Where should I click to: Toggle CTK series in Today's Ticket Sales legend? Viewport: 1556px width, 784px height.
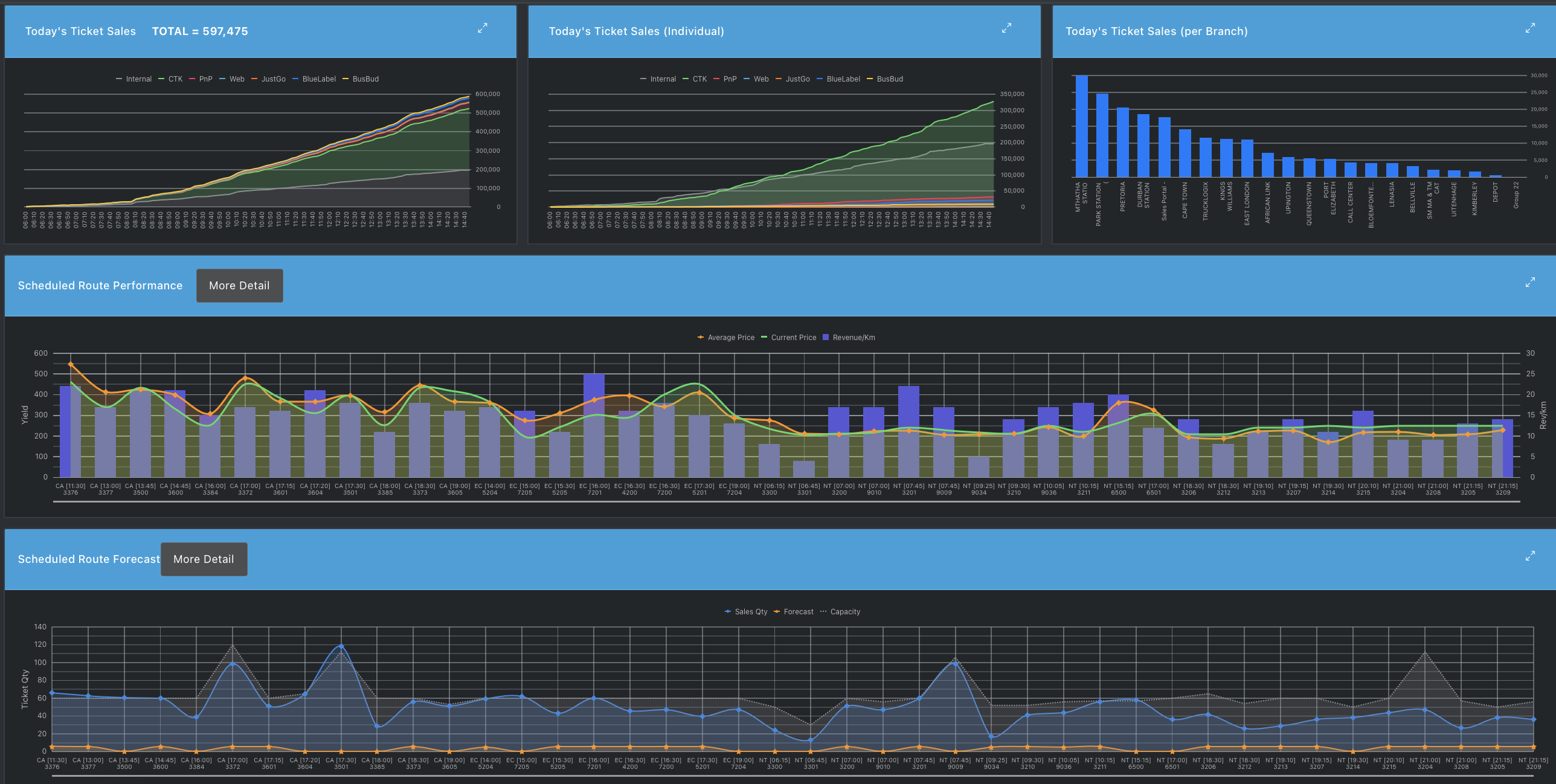175,79
